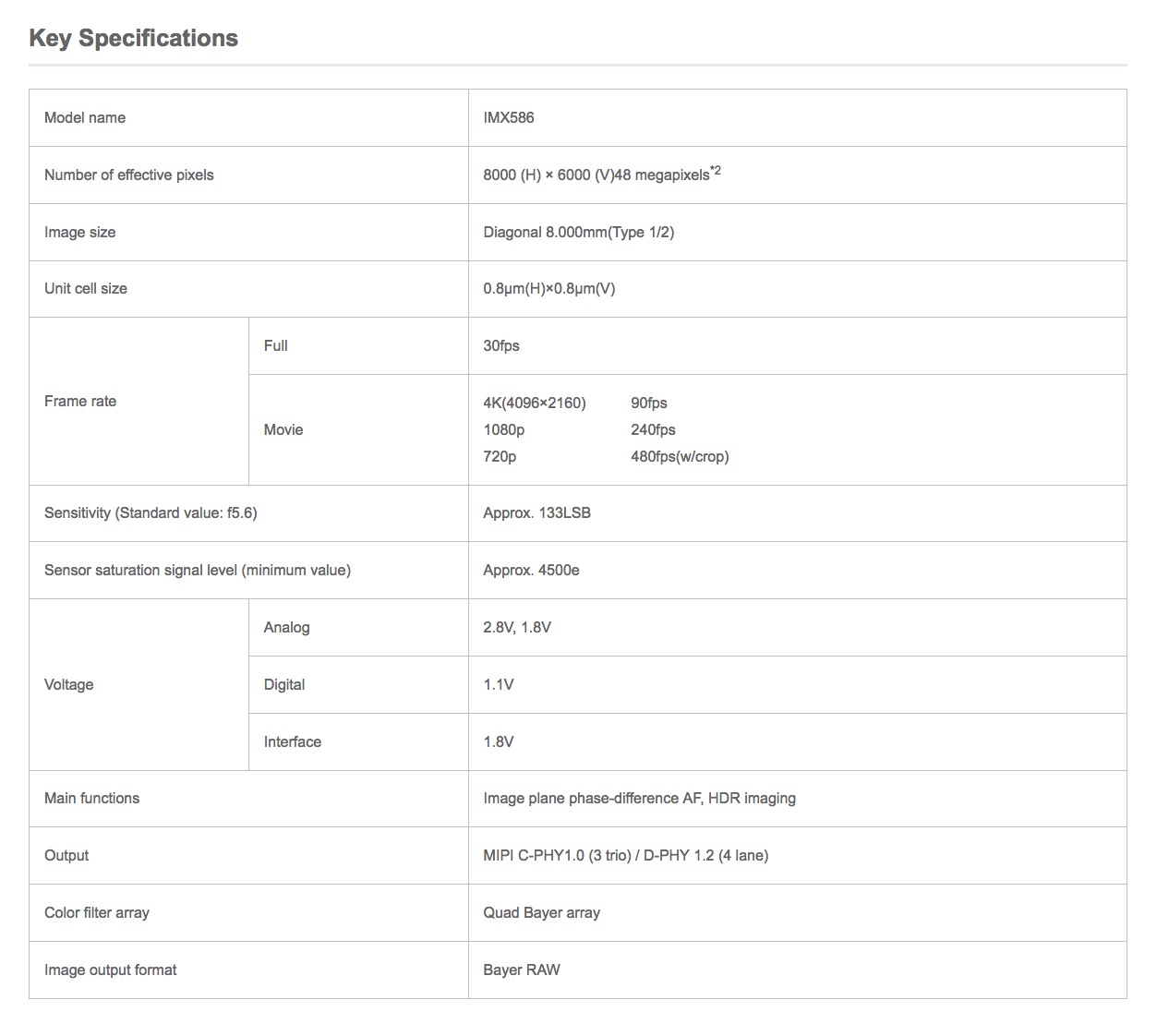The width and height of the screenshot is (1169, 1036).
Task: Click the footnote *2 superscript marker
Action: point(716,170)
